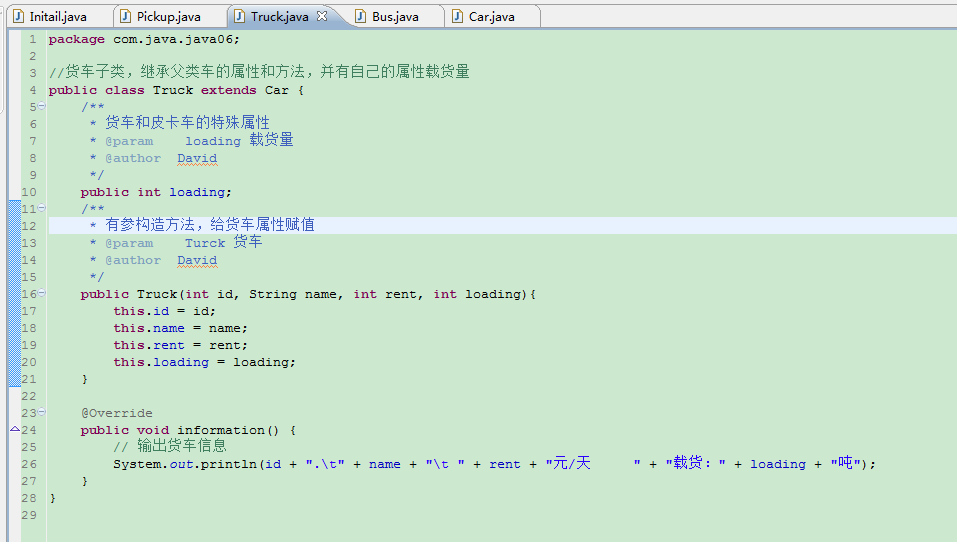Click the loading field declaration on line 10
The height and width of the screenshot is (542, 957).
[x=197, y=192]
